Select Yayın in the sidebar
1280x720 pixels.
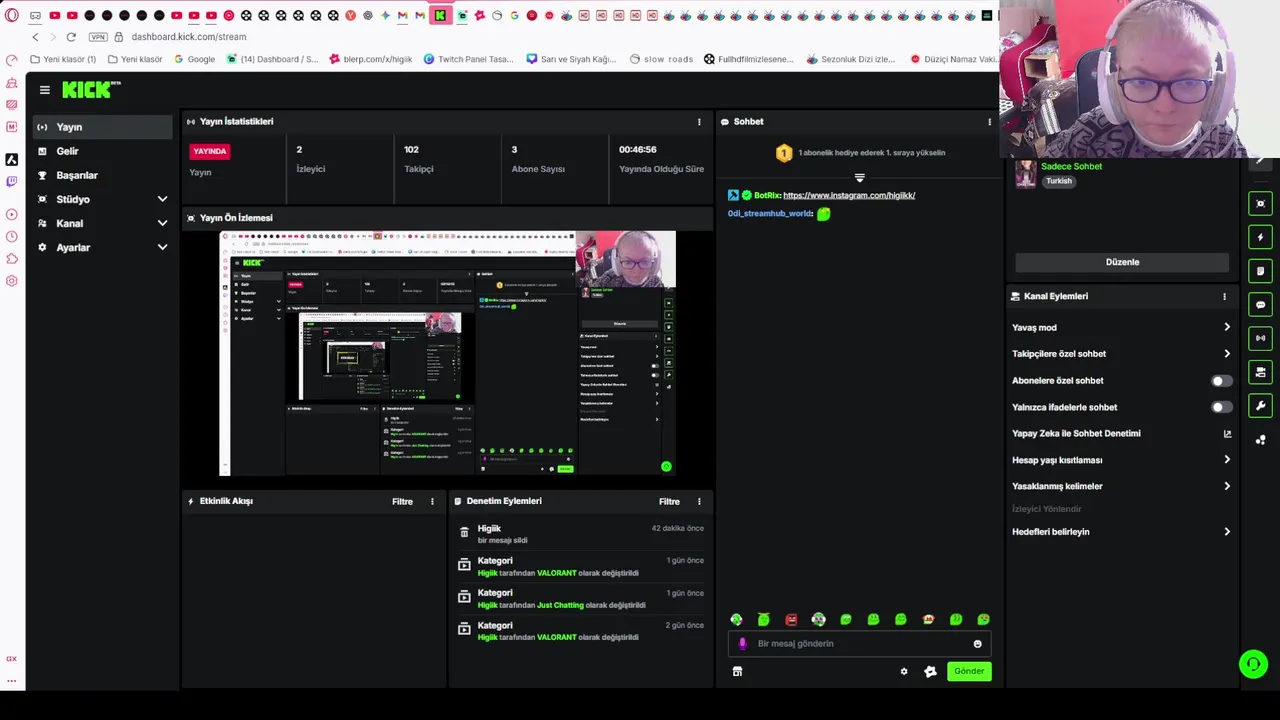click(100, 127)
